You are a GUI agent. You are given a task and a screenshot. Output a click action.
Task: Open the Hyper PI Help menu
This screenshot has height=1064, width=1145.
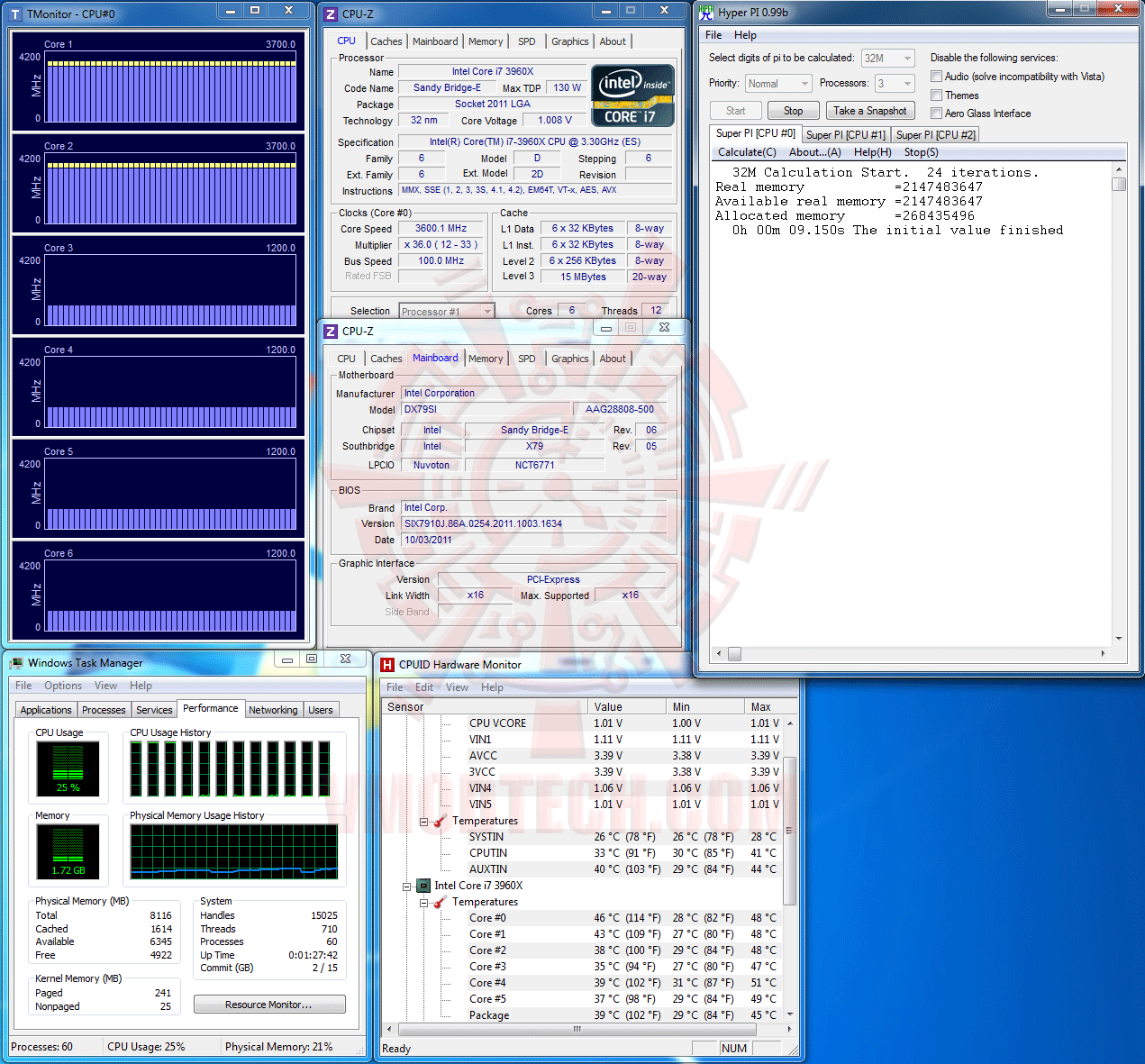coord(745,35)
